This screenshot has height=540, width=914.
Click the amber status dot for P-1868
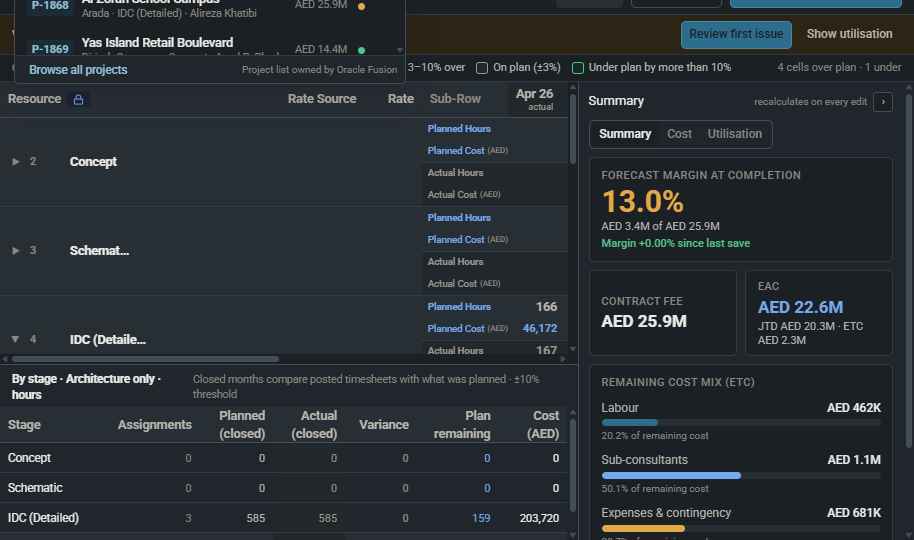[x=361, y=6]
